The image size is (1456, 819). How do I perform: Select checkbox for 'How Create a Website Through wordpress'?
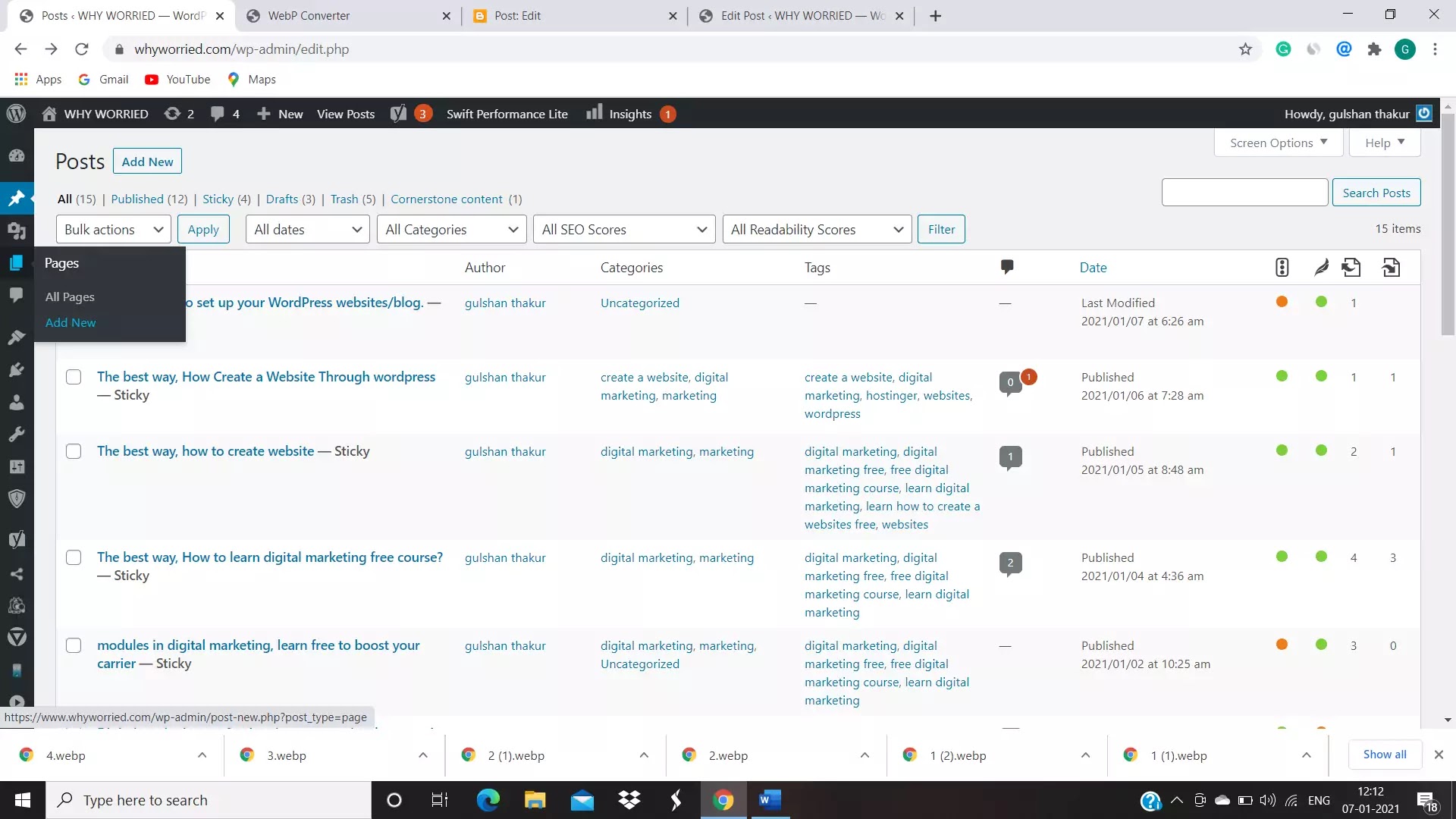point(74,377)
